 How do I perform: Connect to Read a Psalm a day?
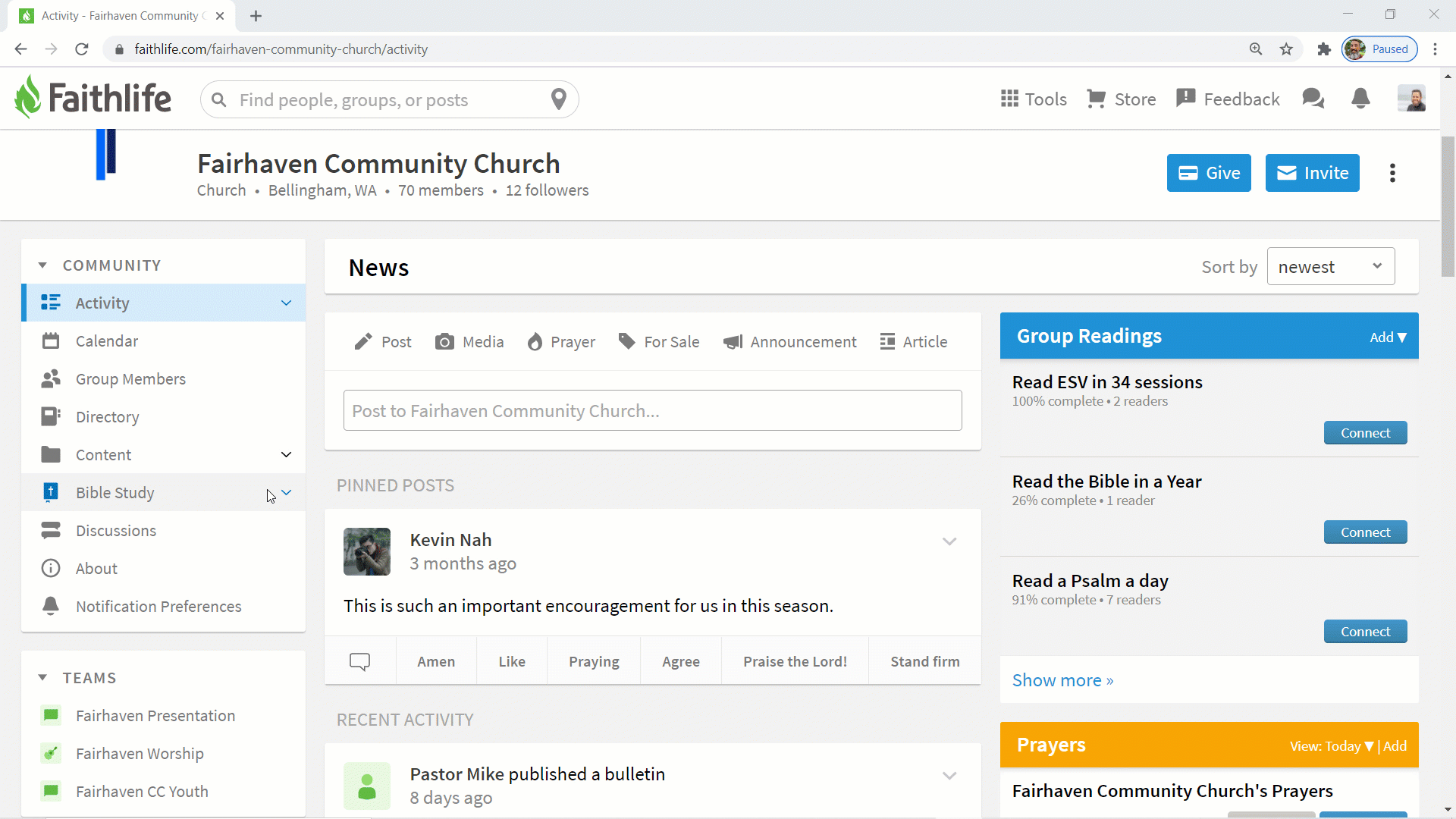click(1365, 632)
